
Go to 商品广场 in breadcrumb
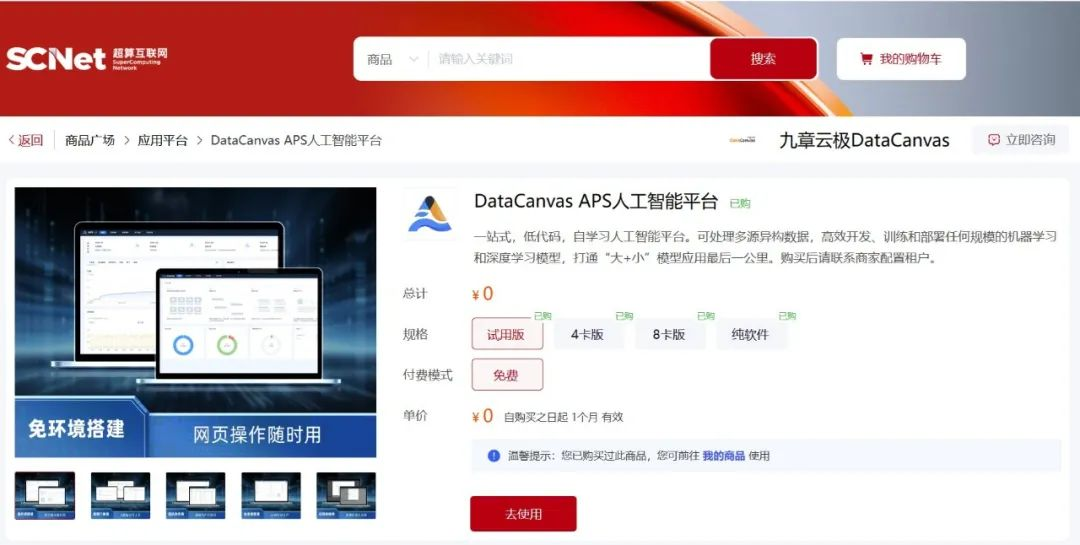pyautogui.click(x=90, y=140)
